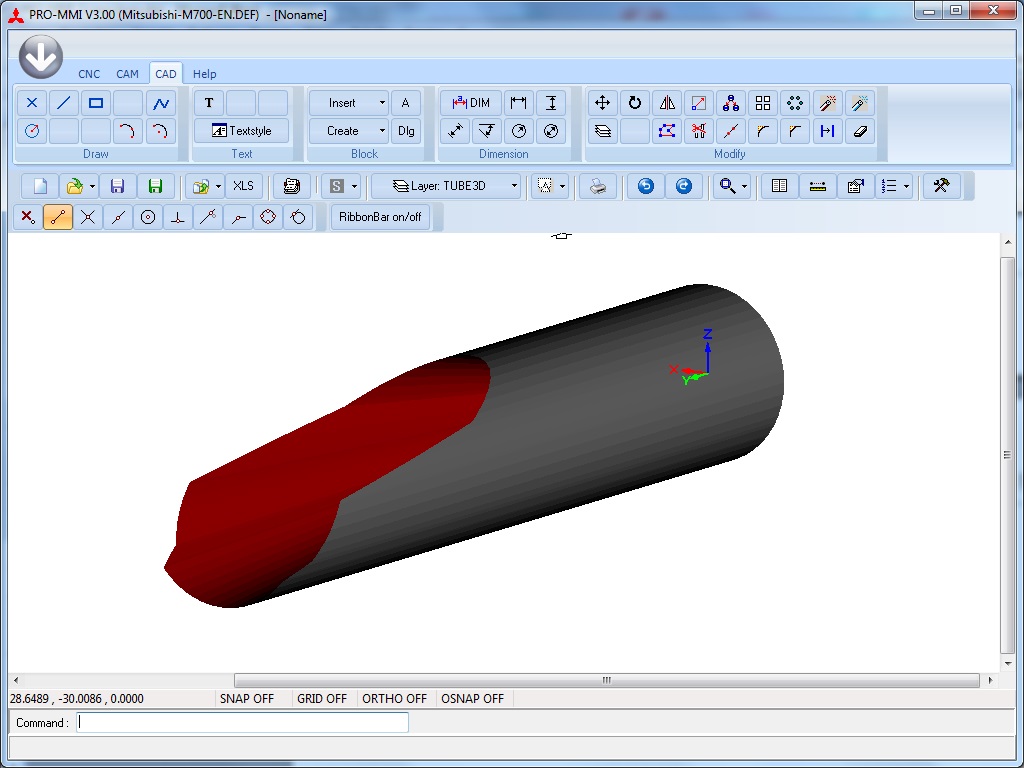Click the RibbonBar on/off button
Screen dimensions: 1024x768
[x=380, y=217]
